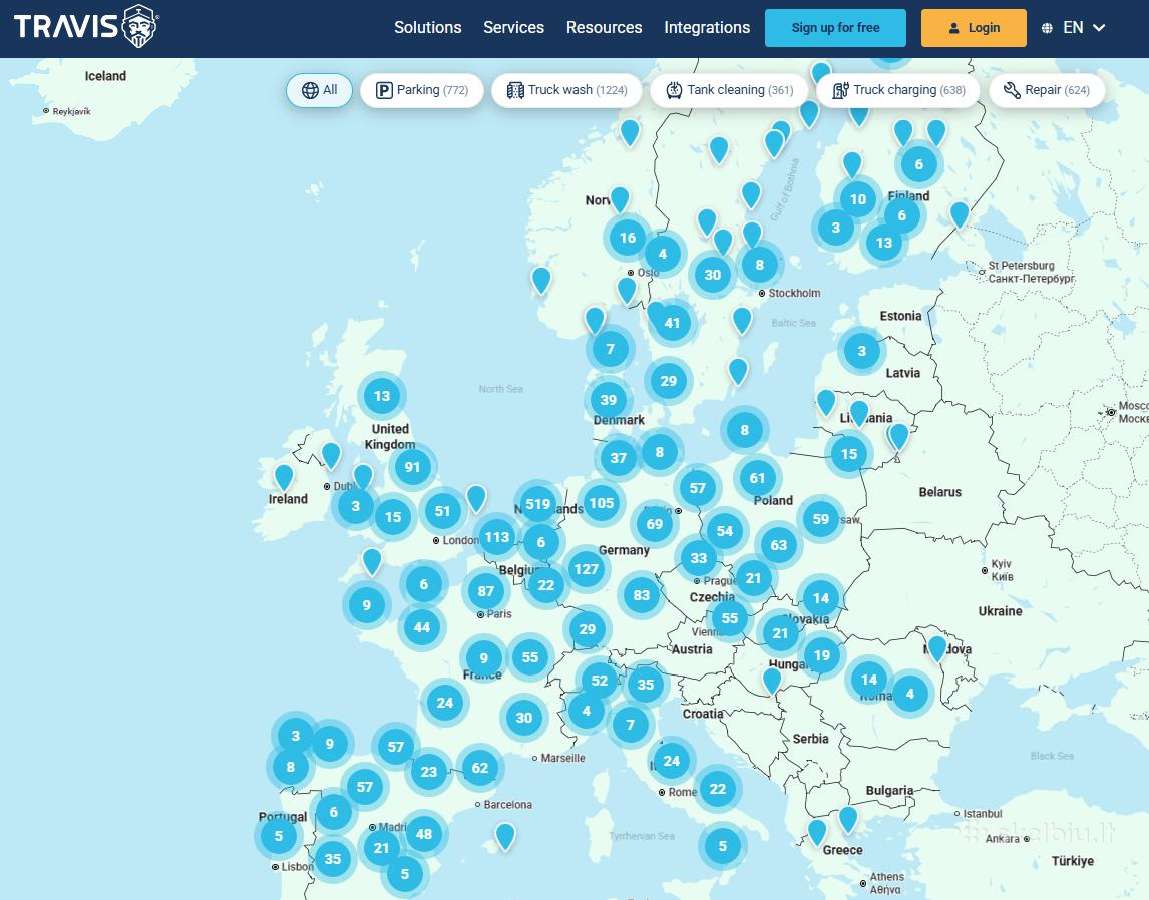Open the 55 cluster near Vienna
Screen dimensions: 1149x900
[x=729, y=618]
